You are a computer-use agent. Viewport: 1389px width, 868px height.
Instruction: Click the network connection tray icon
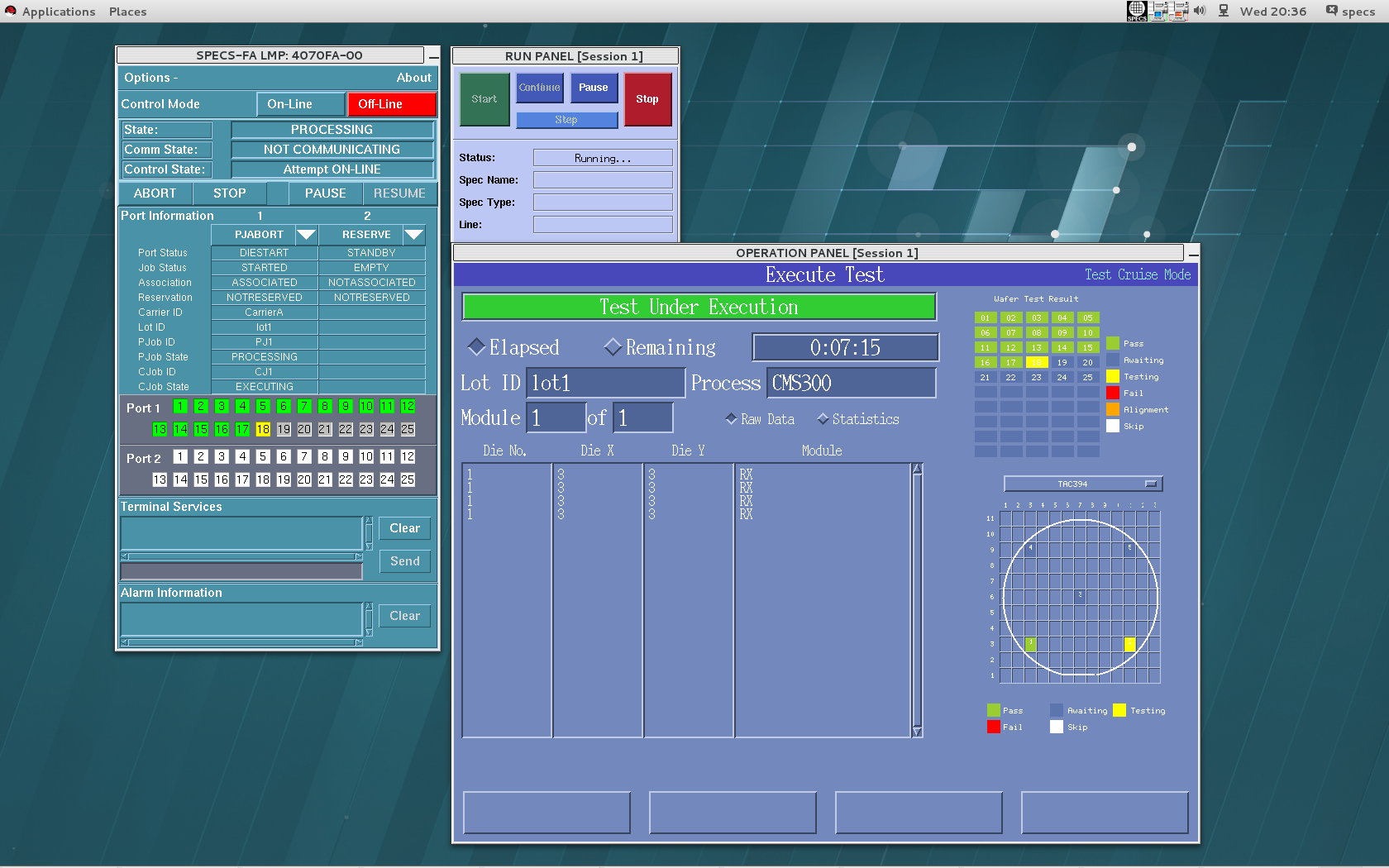tap(1224, 11)
